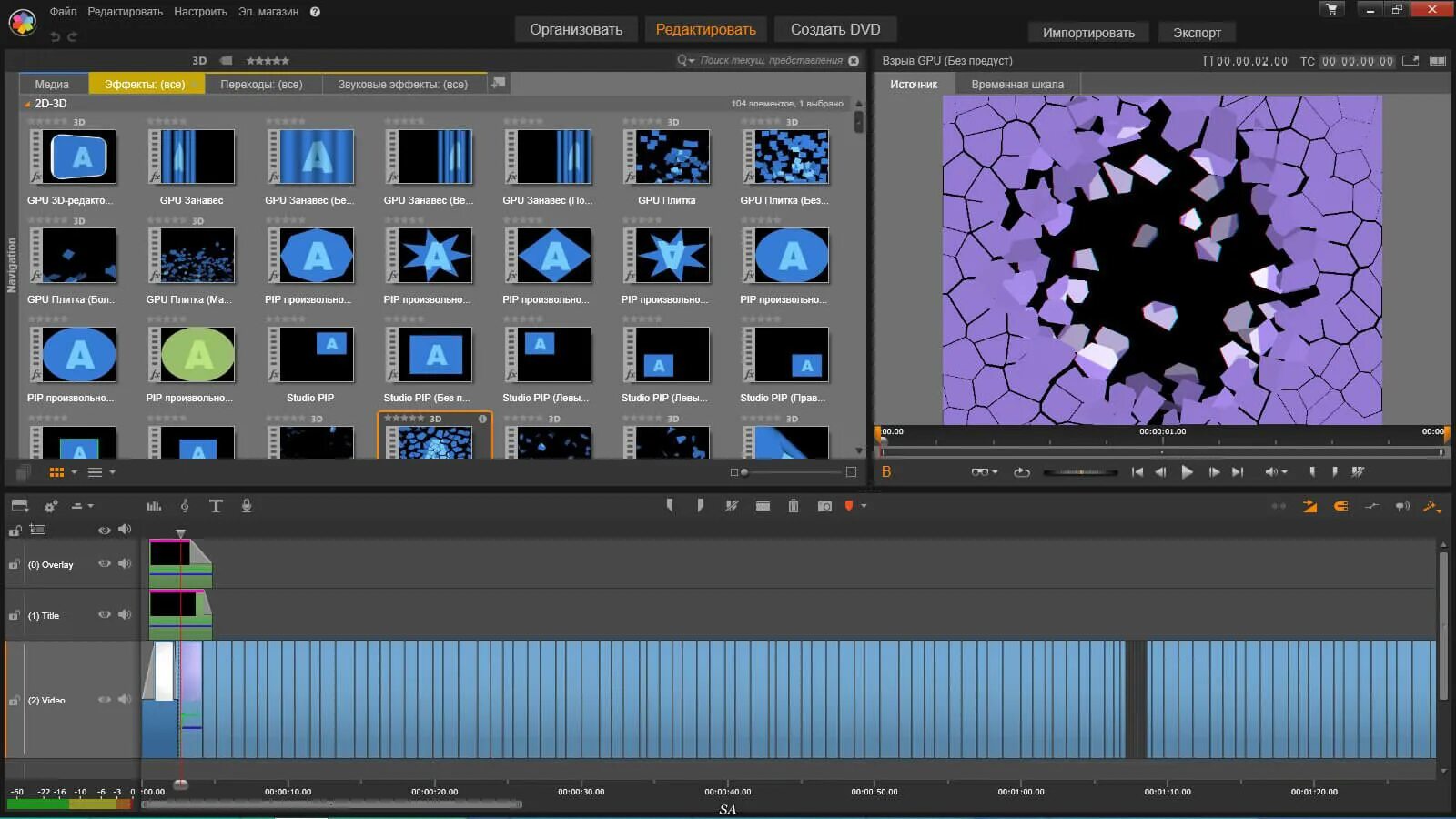Open the Файл menu
Image resolution: width=1456 pixels, height=819 pixels.
point(63,12)
